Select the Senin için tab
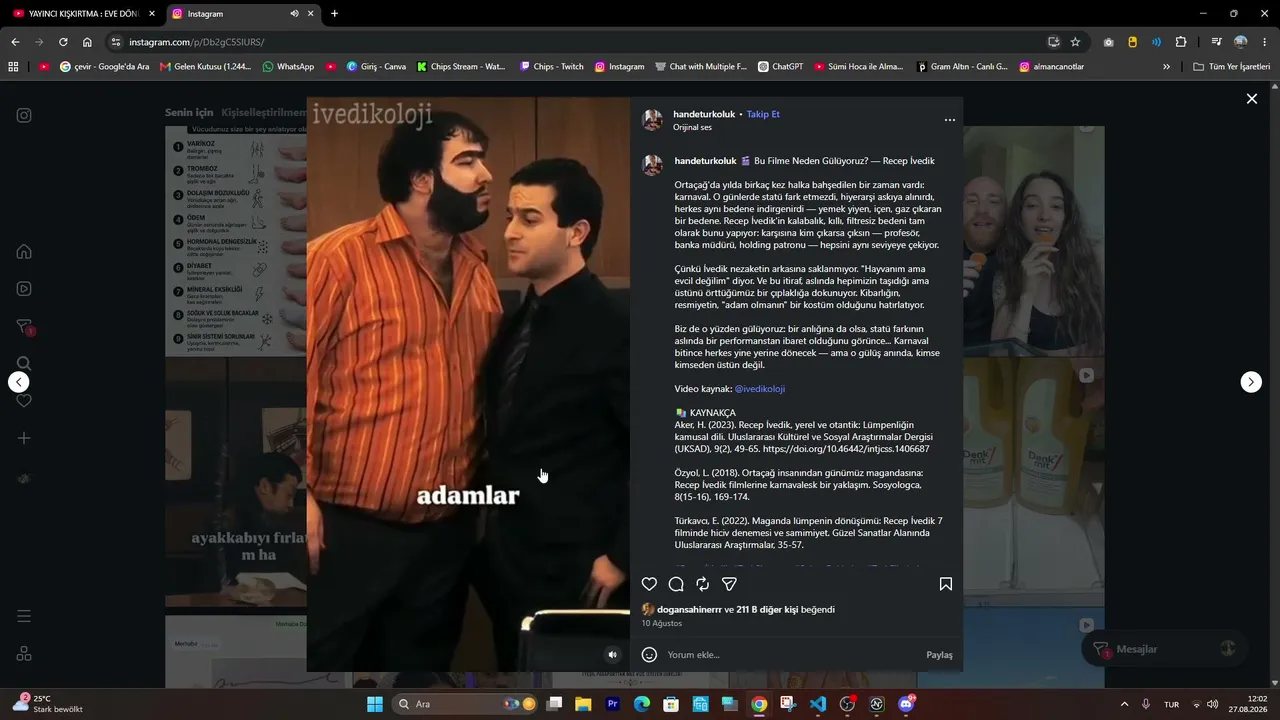The image size is (1280, 720). coord(189,113)
